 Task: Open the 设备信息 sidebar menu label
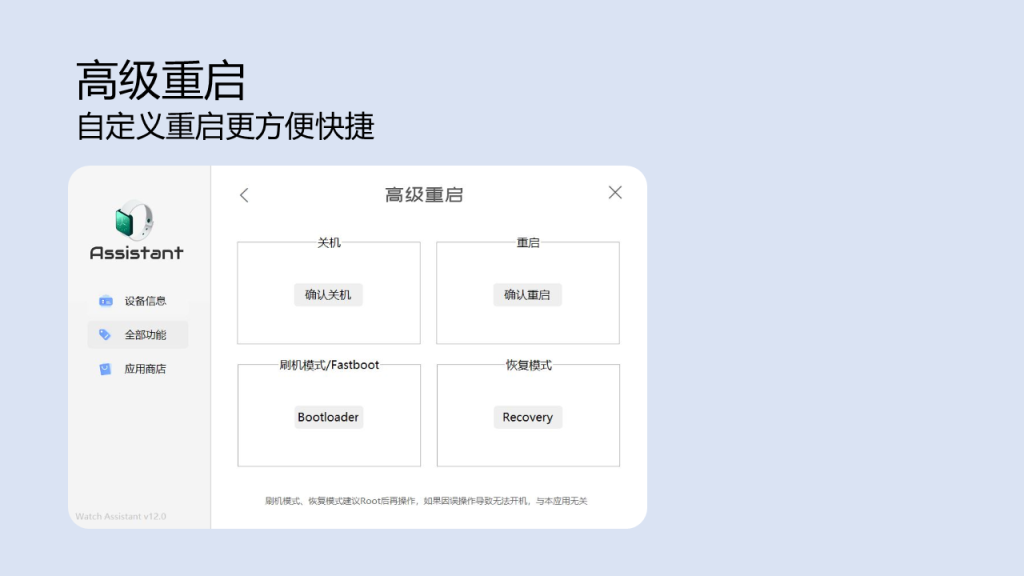click(145, 301)
